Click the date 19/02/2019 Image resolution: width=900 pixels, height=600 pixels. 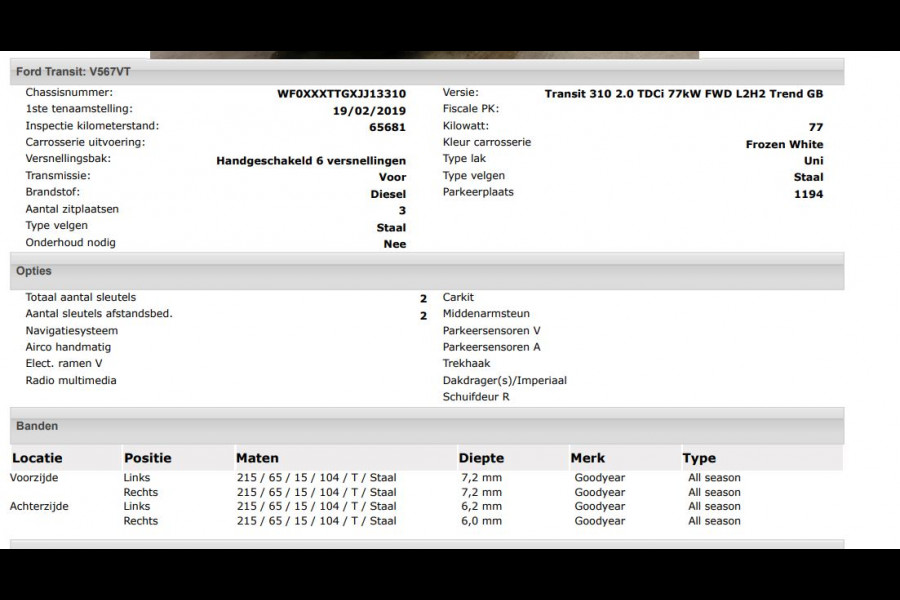pos(369,111)
